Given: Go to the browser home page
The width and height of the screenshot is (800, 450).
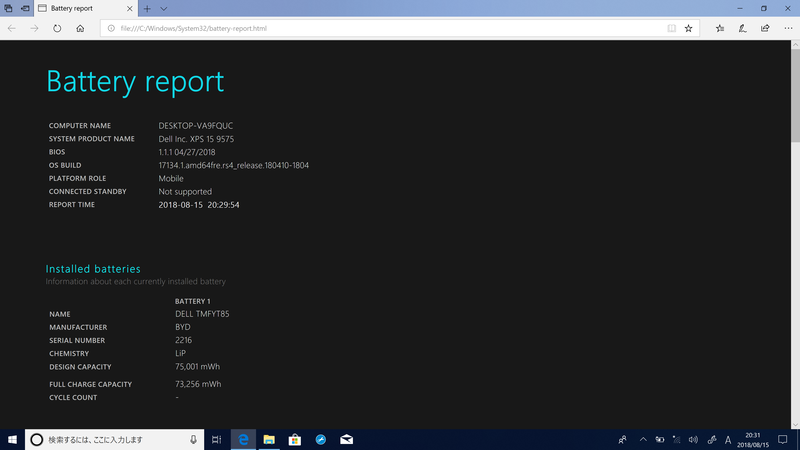Looking at the screenshot, I should 80,29.
